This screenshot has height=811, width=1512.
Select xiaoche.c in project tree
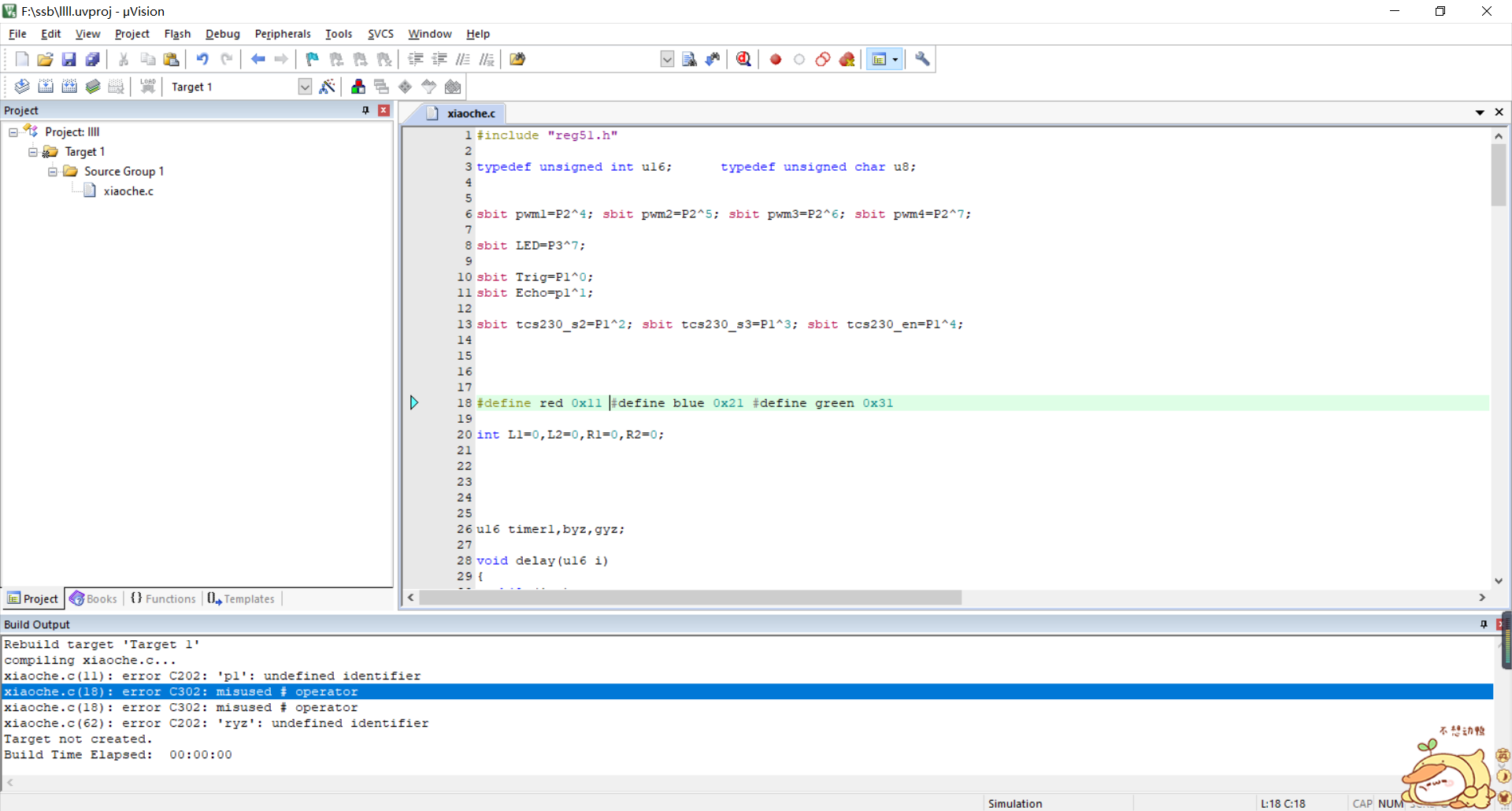coord(128,191)
